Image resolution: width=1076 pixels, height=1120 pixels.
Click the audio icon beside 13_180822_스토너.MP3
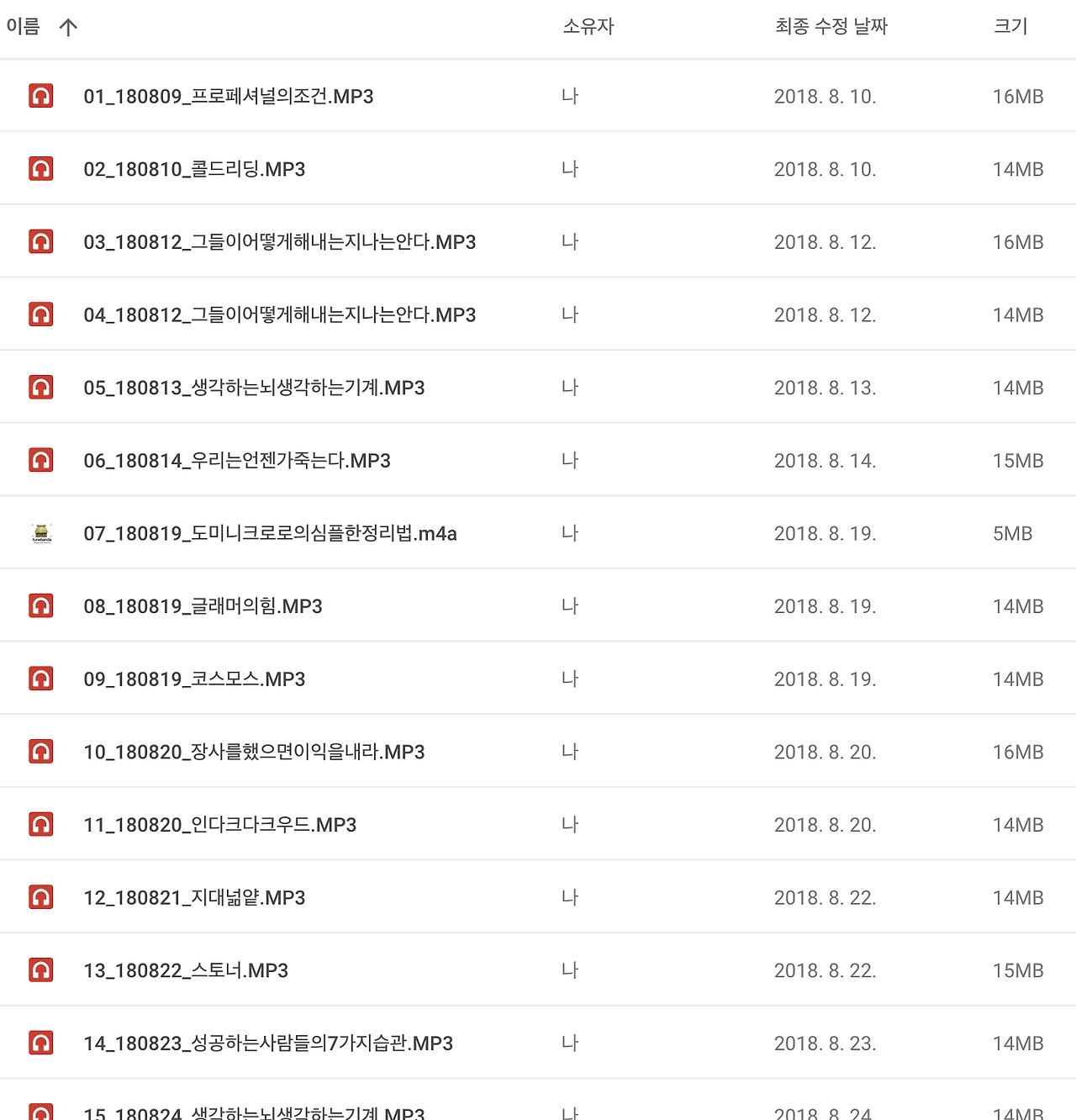(x=40, y=969)
